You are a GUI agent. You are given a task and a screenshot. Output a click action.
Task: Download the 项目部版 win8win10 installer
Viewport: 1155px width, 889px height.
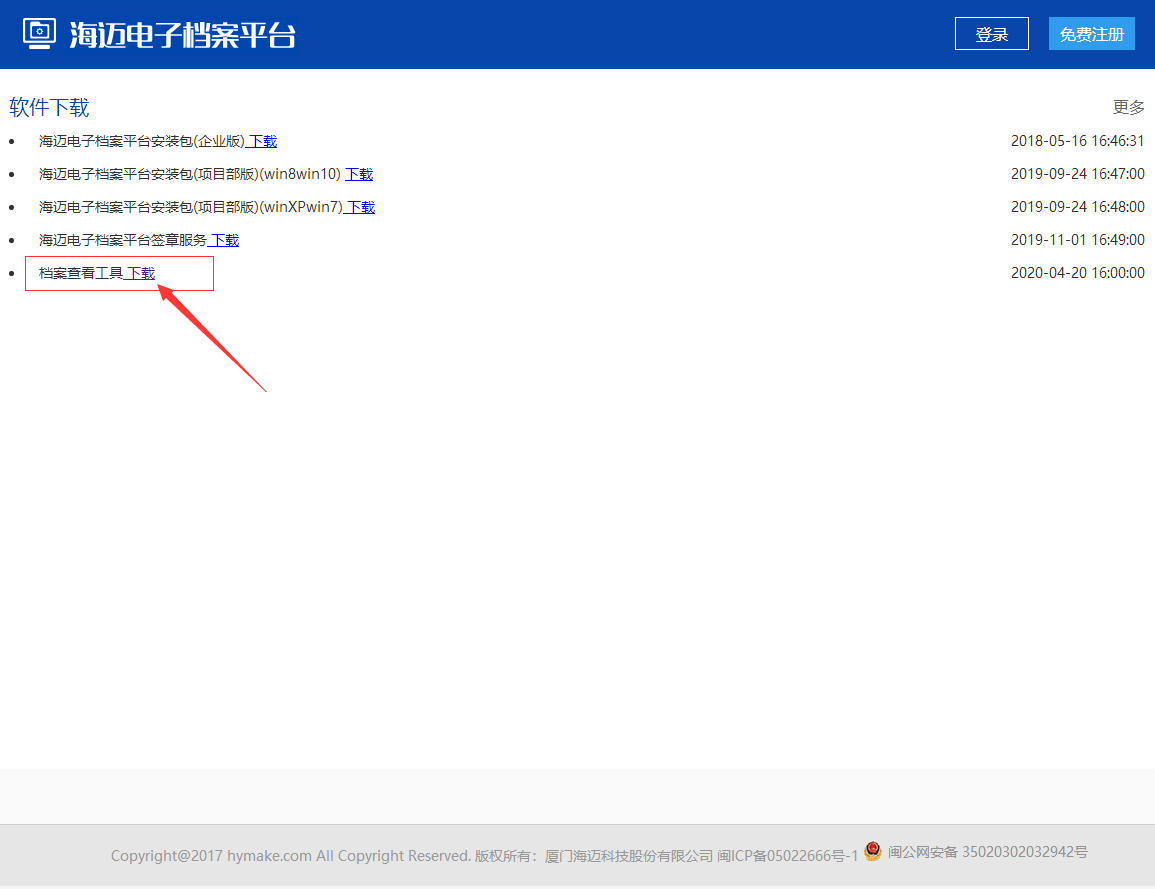coord(359,174)
